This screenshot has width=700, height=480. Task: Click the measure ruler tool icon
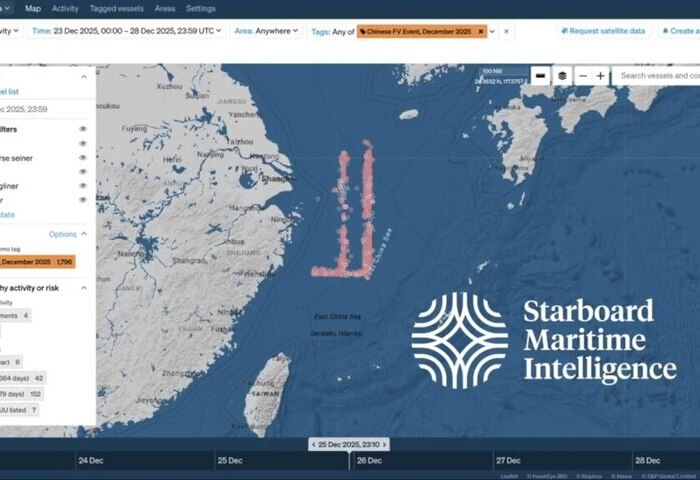[x=540, y=76]
